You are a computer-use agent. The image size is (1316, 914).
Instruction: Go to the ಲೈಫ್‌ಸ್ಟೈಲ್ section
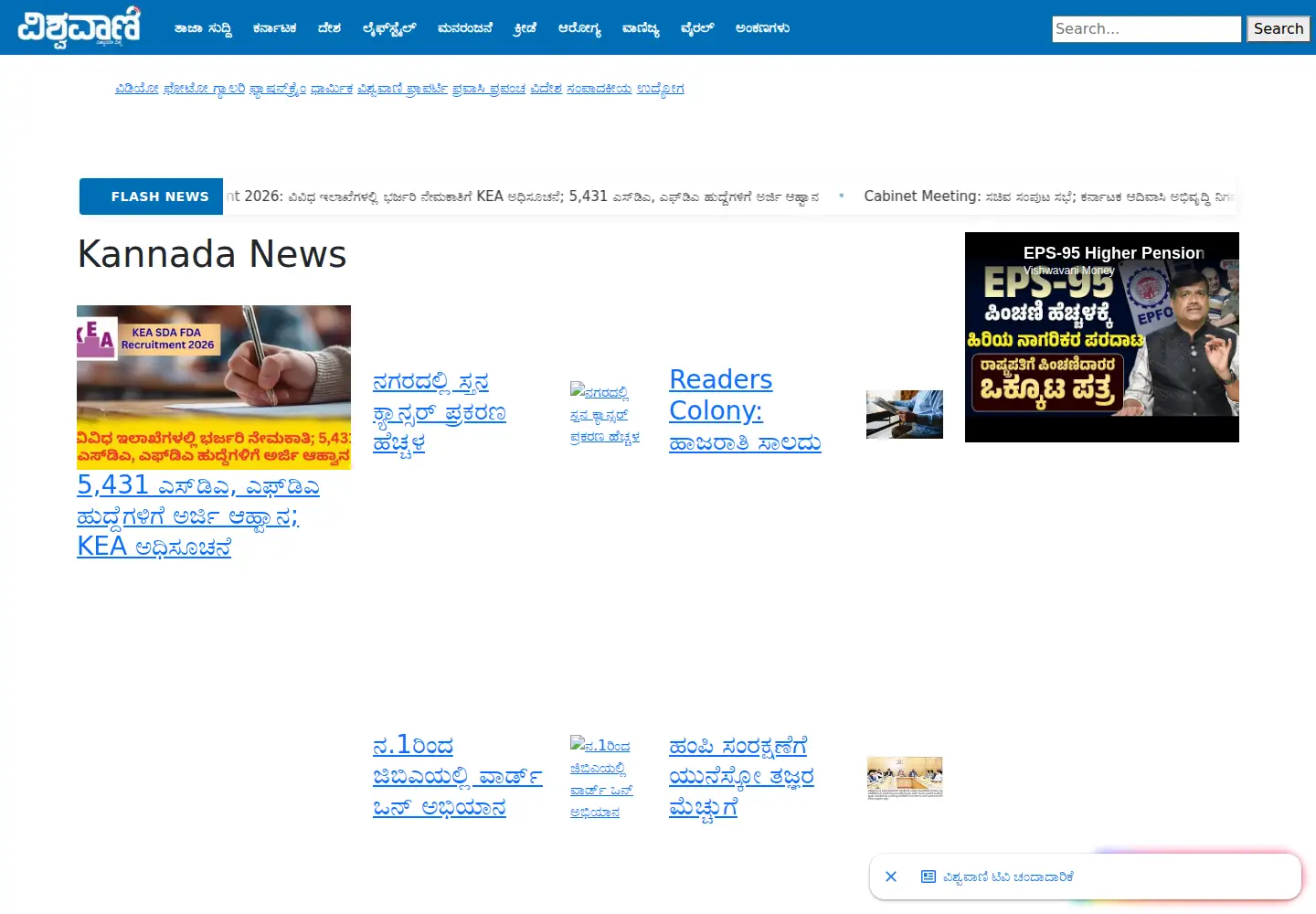tap(389, 28)
